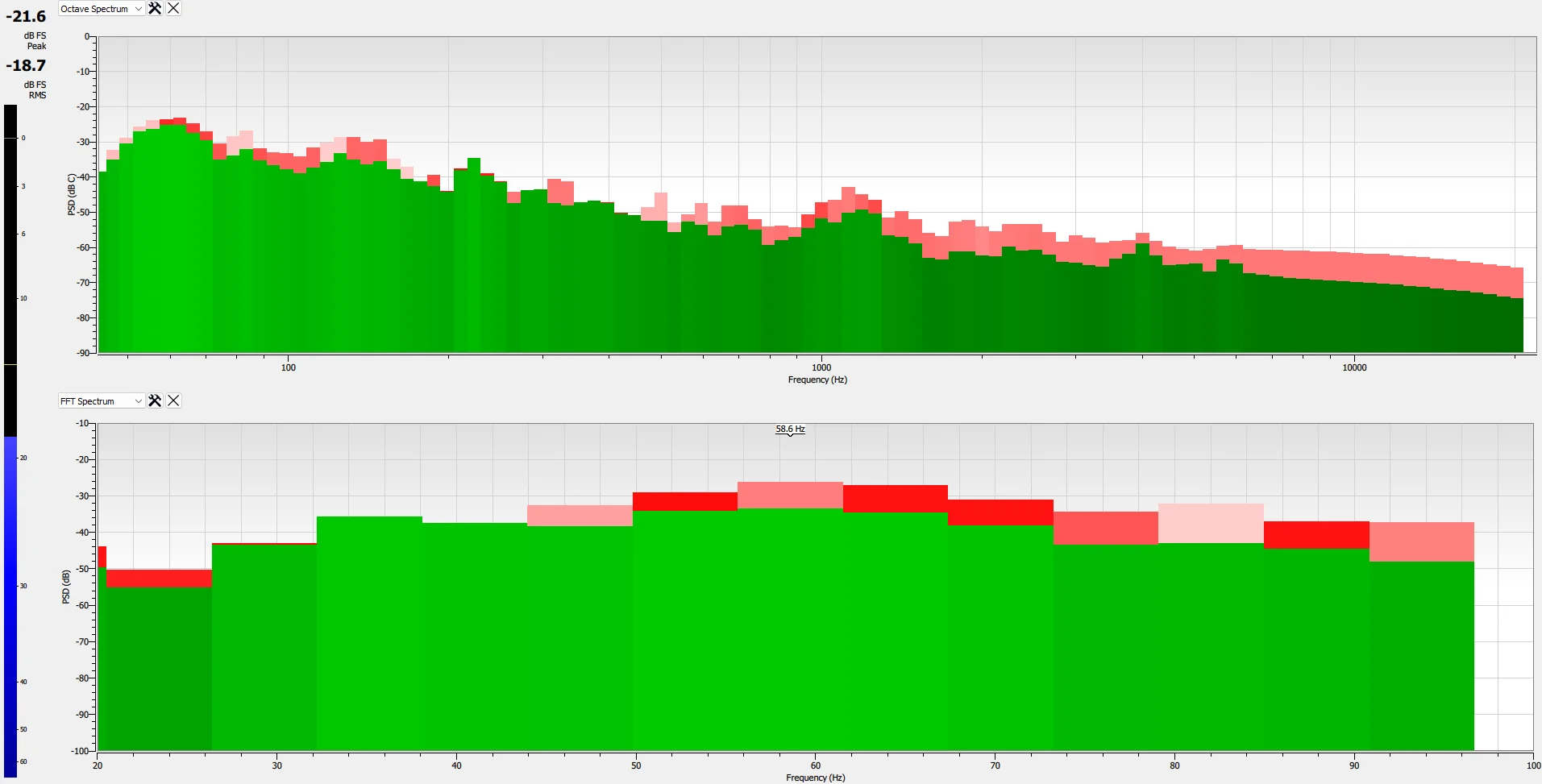Open settings tools for FFT Spectrum panel
Screen dimensions: 1542x784
click(155, 400)
